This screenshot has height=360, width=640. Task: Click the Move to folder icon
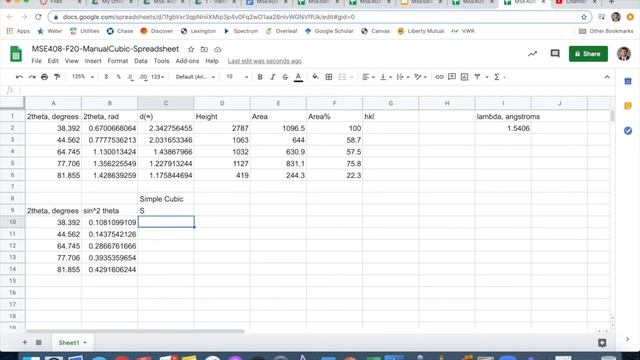tap(204, 49)
